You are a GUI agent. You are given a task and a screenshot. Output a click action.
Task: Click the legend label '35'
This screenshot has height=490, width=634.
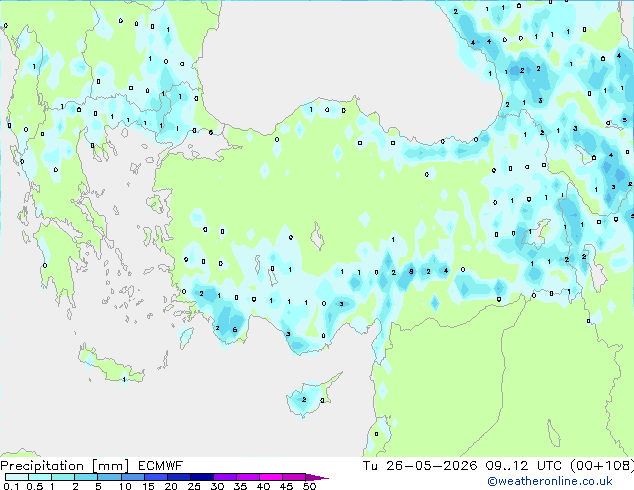240,486
